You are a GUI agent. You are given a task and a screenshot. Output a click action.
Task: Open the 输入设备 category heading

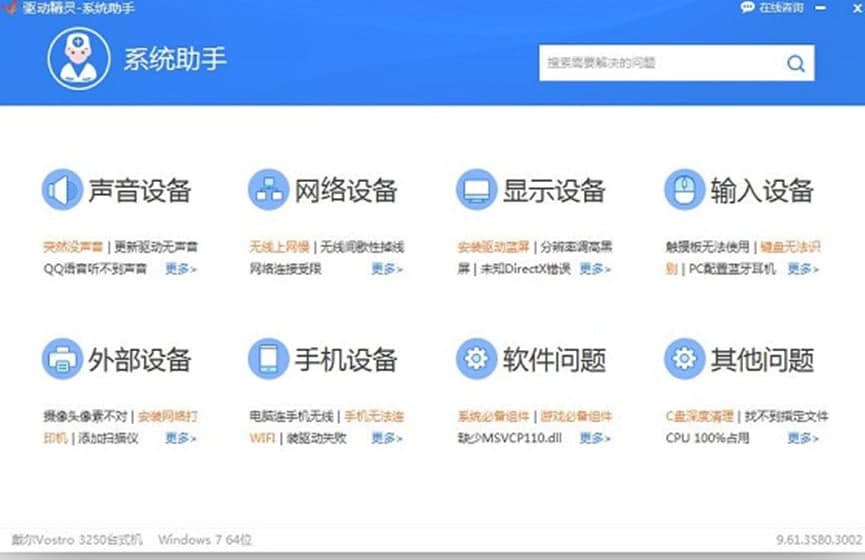(x=762, y=191)
